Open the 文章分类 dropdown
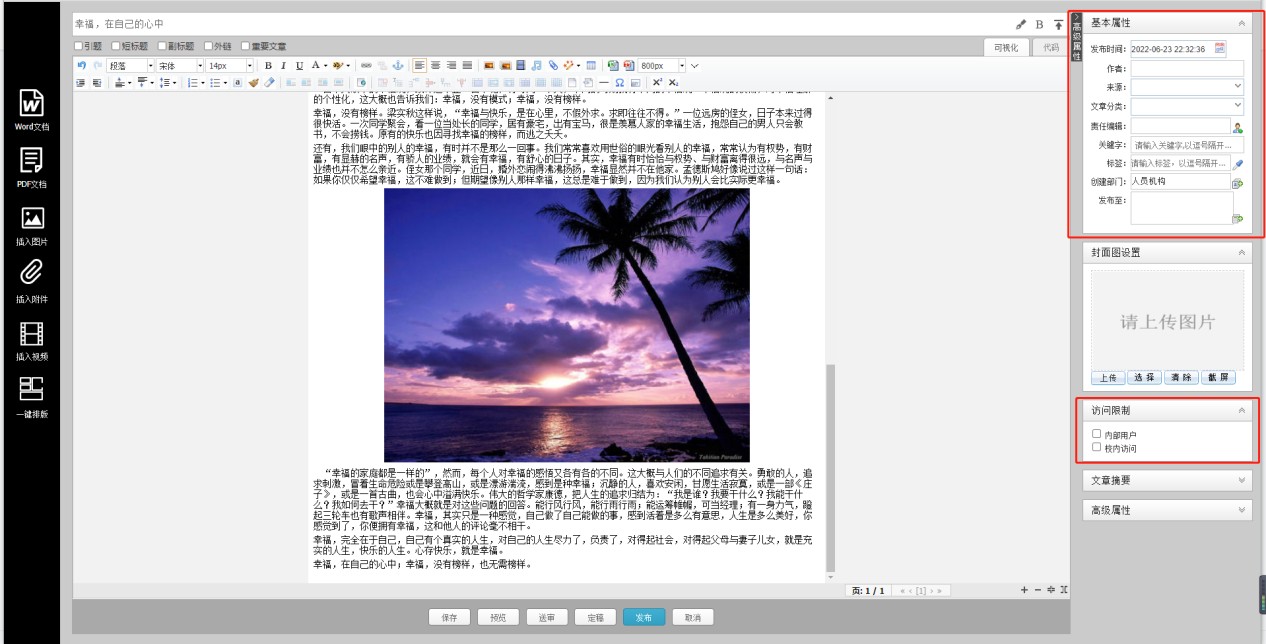The width and height of the screenshot is (1266, 644). tap(1187, 106)
